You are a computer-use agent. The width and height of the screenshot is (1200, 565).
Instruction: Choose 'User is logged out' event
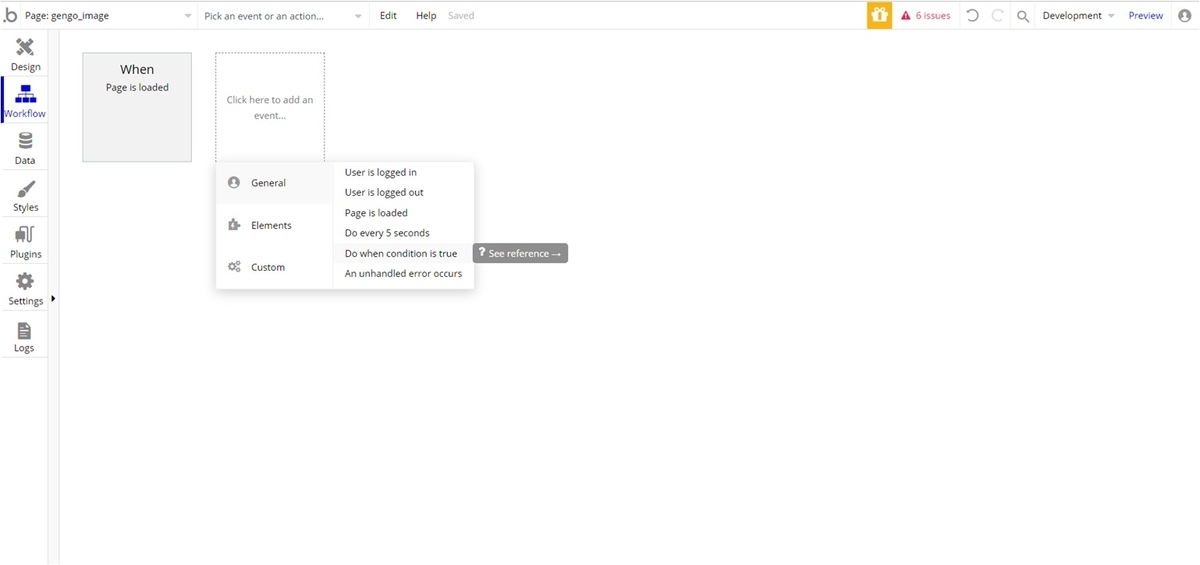click(x=403, y=193)
